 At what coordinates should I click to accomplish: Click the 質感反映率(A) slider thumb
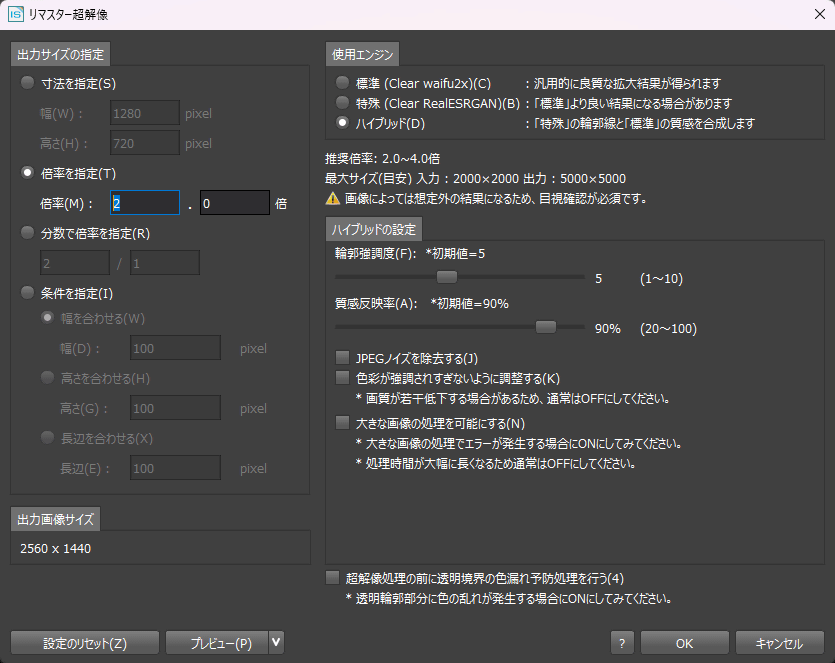(546, 327)
